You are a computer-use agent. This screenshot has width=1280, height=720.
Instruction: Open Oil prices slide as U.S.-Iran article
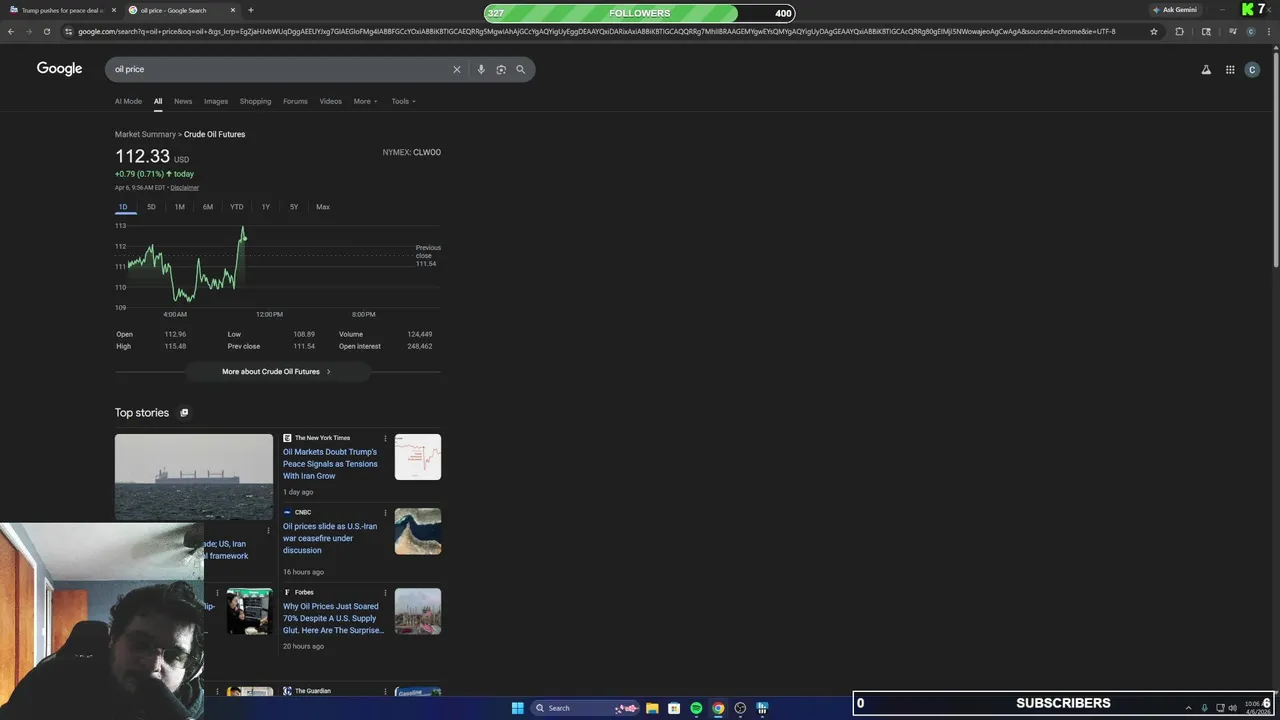pos(330,538)
